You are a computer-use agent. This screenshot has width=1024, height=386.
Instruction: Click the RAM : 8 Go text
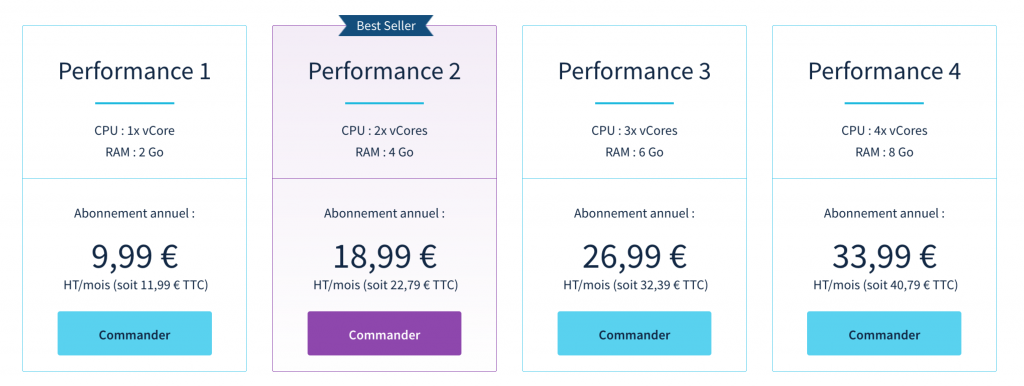point(884,152)
